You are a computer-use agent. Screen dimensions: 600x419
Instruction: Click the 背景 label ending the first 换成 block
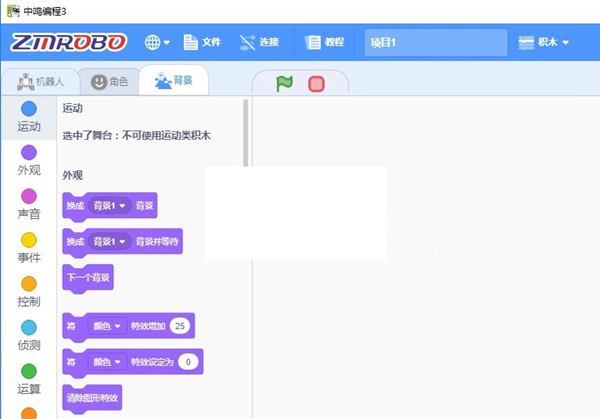click(x=144, y=206)
